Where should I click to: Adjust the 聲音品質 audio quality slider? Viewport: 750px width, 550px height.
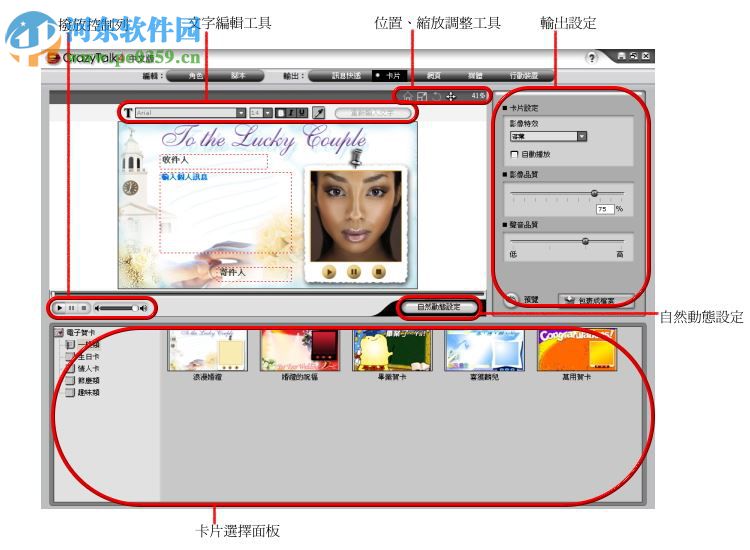click(585, 241)
